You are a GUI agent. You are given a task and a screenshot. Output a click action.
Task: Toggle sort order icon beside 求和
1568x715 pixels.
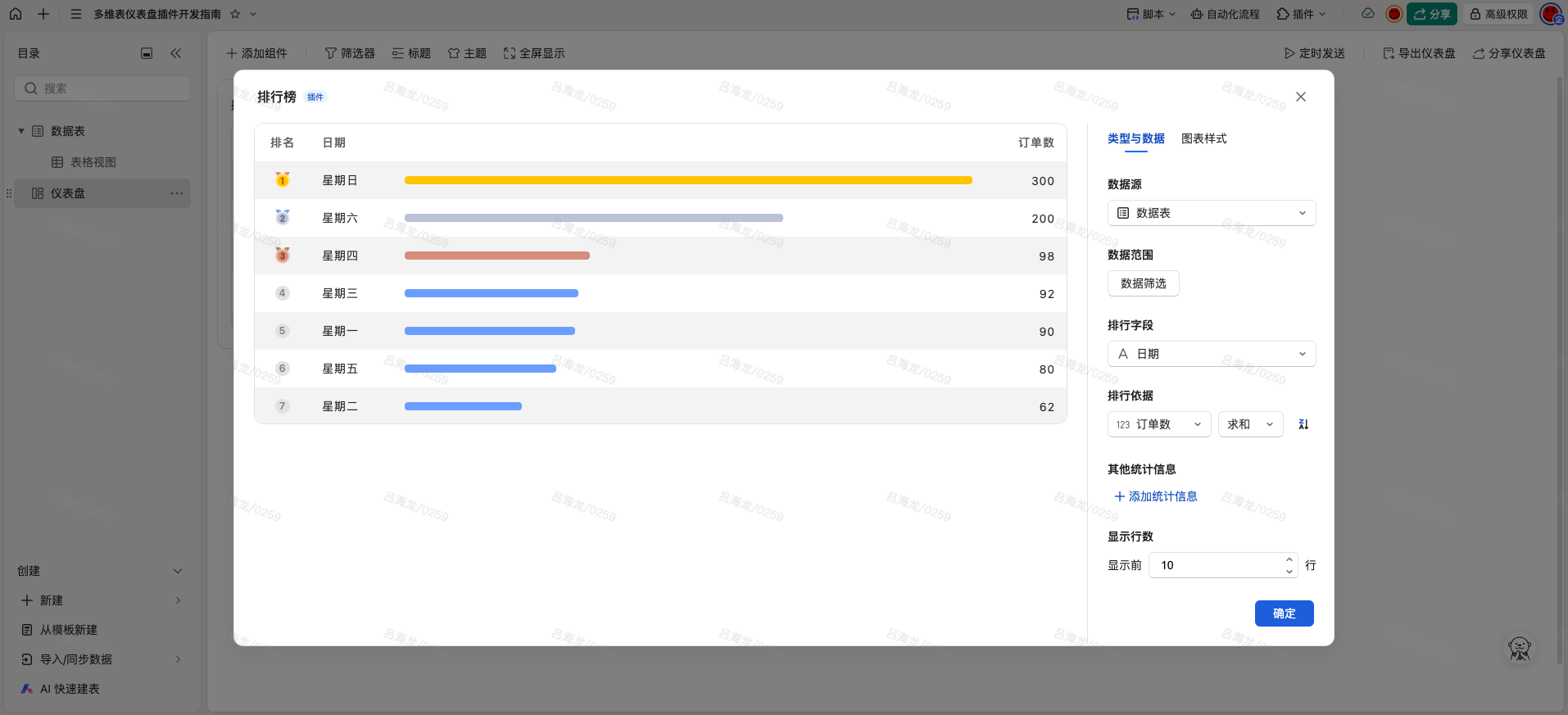1303,424
